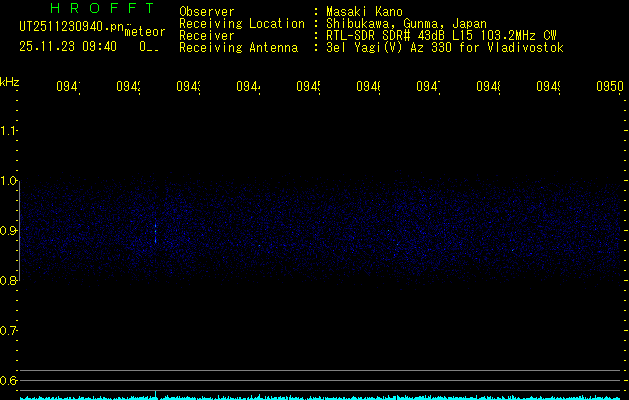629x400 pixels.
Task: Select the RTL-SDR SDR# 43dB receiver text
Action: click(441, 36)
